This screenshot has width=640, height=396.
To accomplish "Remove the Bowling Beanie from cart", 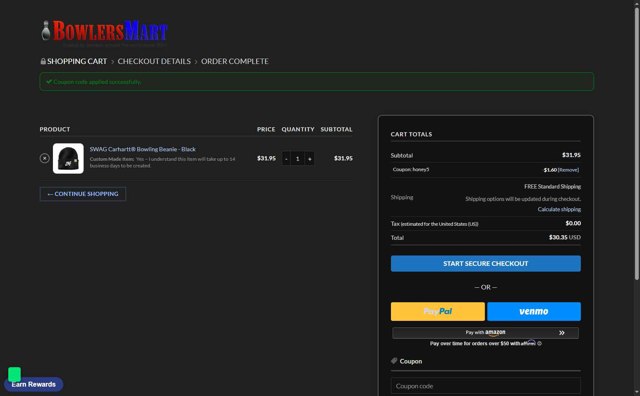I will (x=45, y=158).
